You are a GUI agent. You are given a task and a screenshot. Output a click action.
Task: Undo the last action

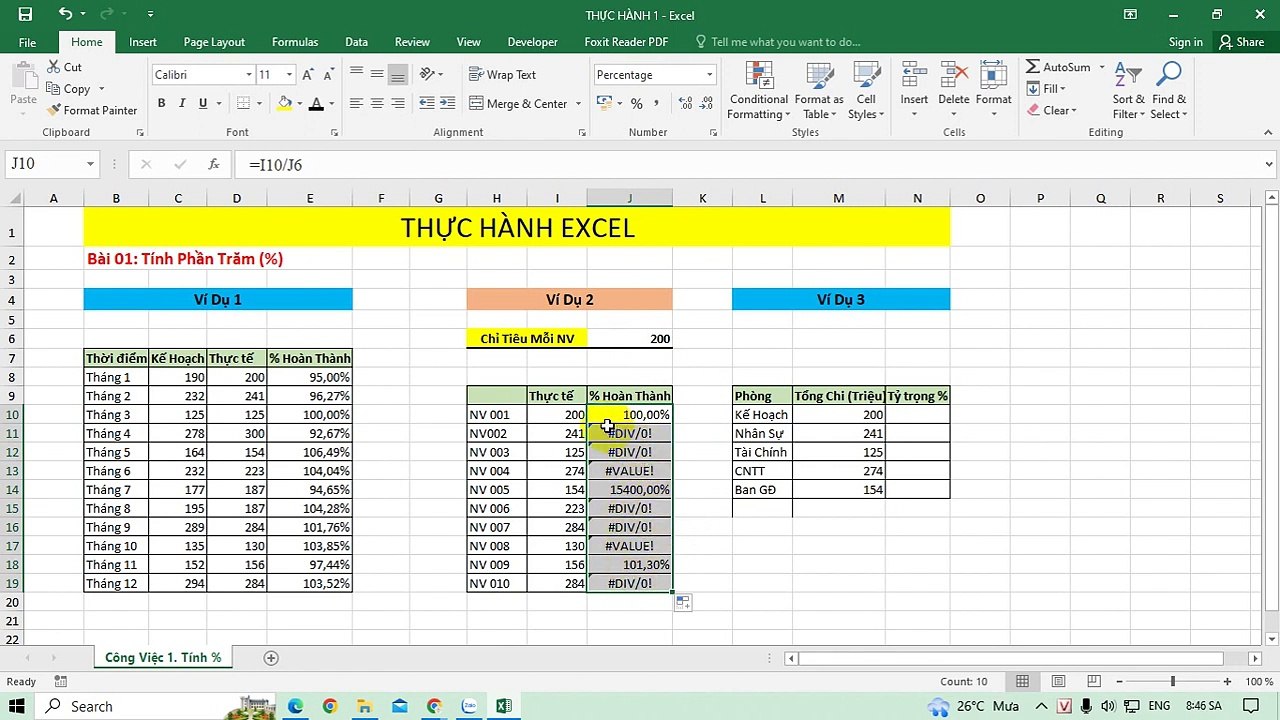65,14
